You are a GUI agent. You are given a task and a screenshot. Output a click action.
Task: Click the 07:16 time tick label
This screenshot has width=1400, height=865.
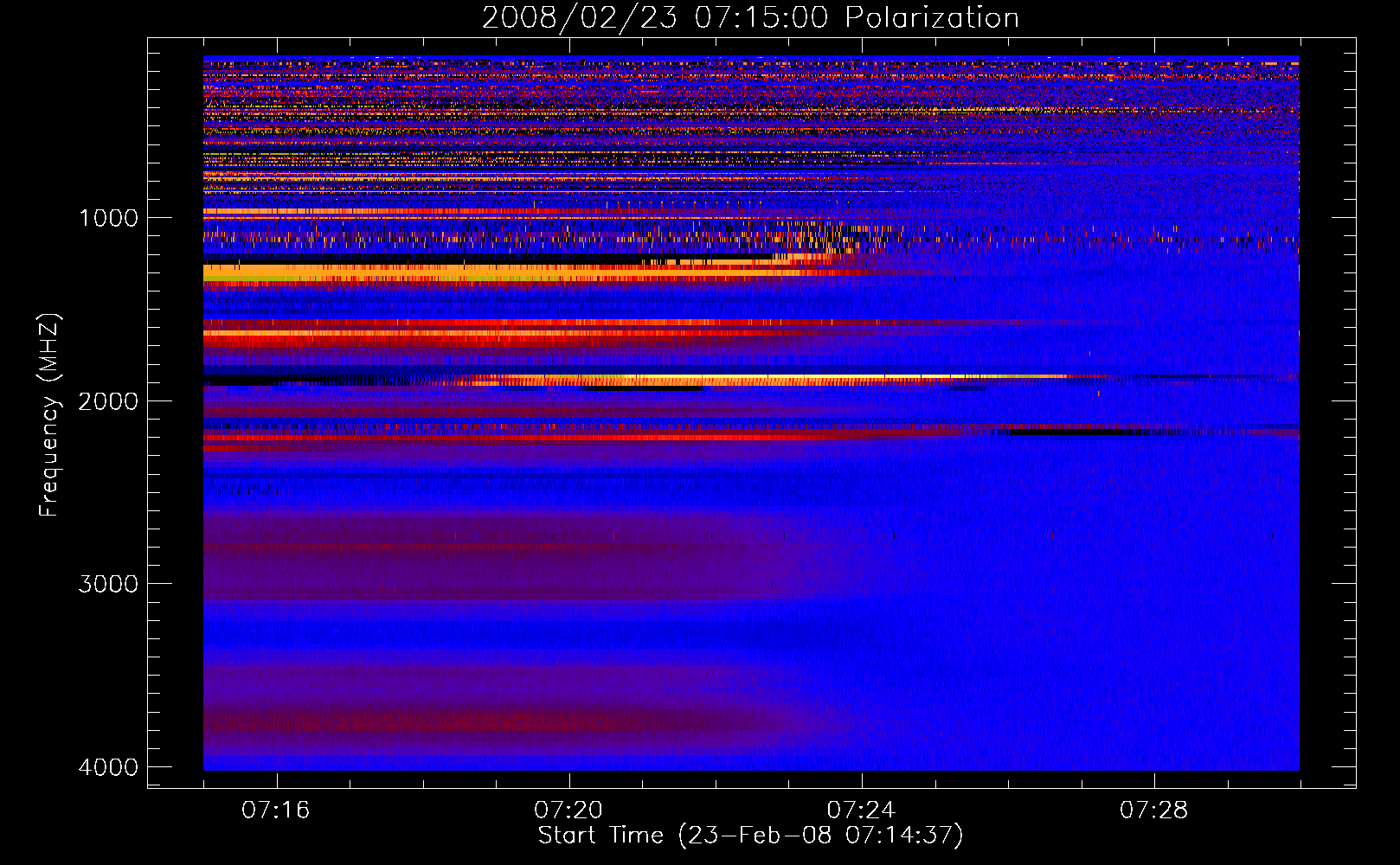pyautogui.click(x=276, y=810)
